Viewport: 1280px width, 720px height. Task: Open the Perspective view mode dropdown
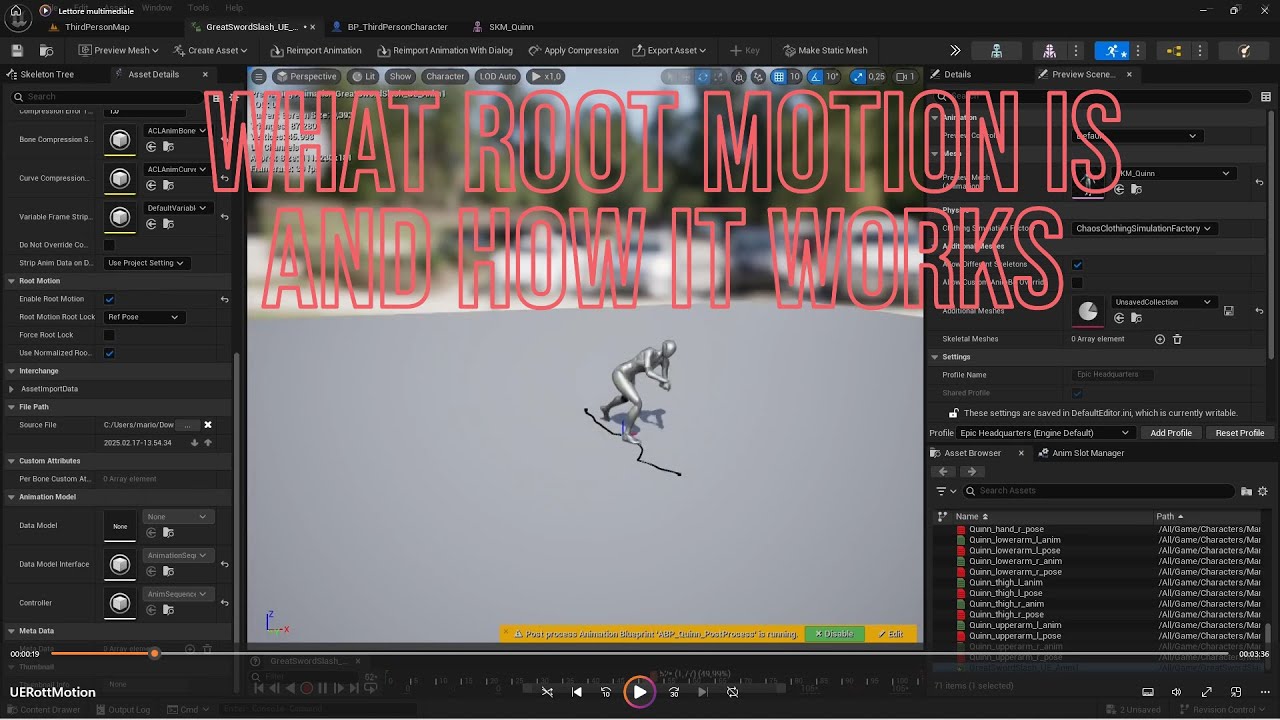(x=307, y=76)
